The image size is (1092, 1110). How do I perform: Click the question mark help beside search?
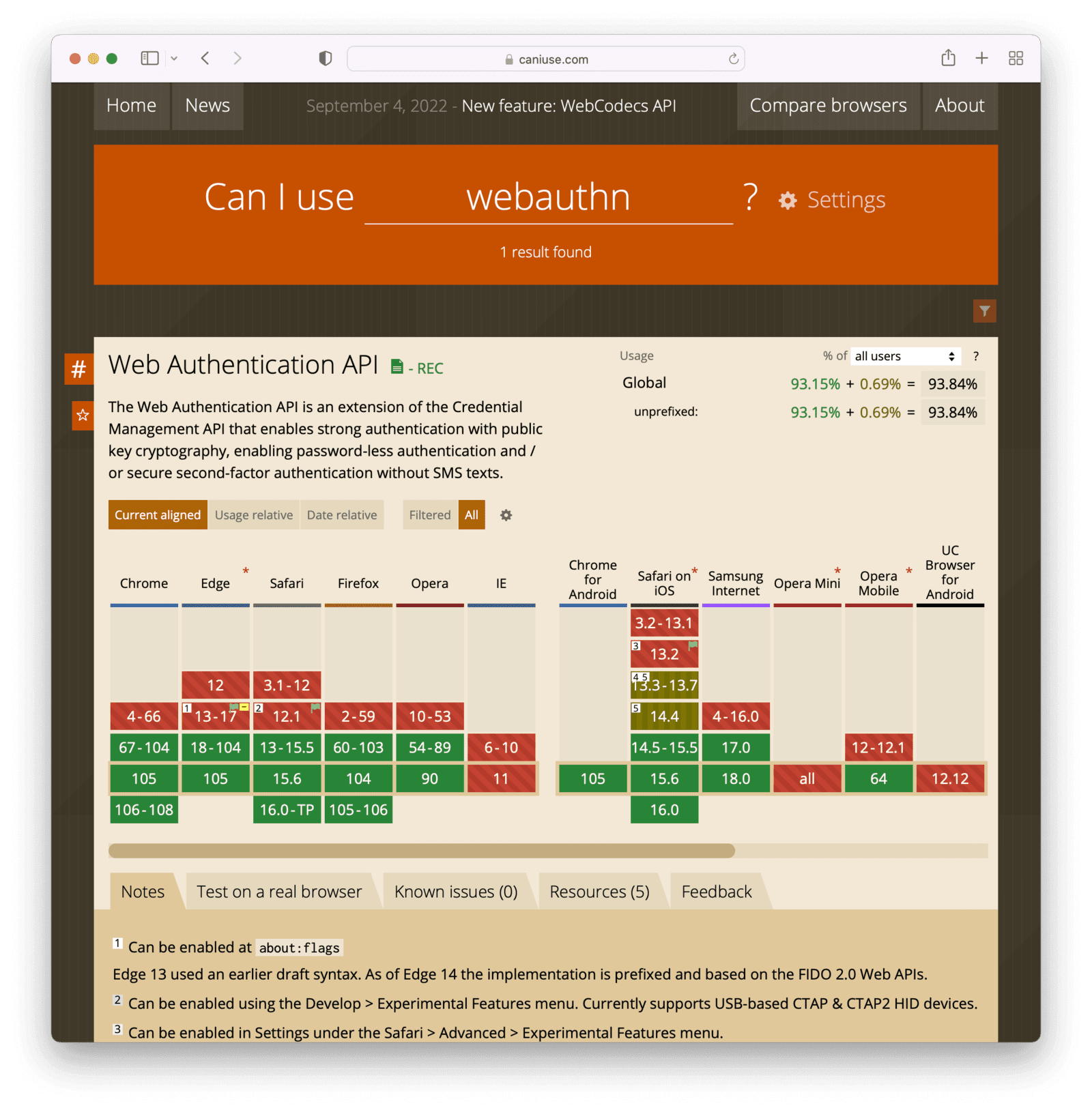(750, 198)
